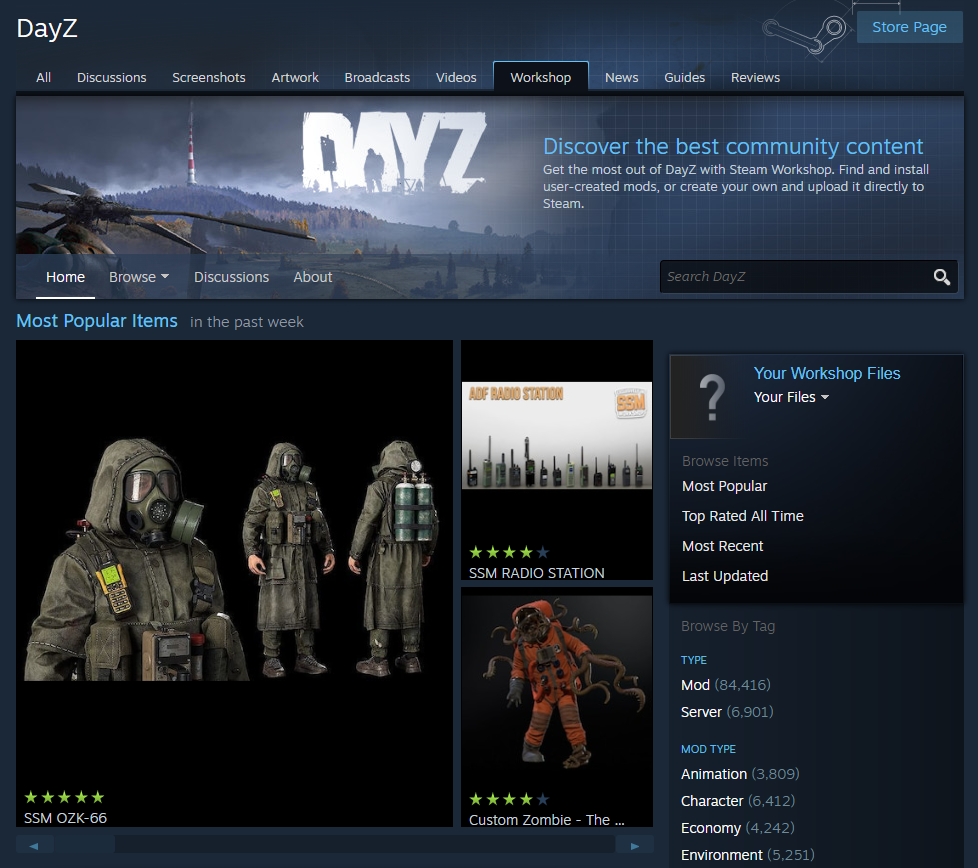Filter by Server type tag

tap(727, 711)
